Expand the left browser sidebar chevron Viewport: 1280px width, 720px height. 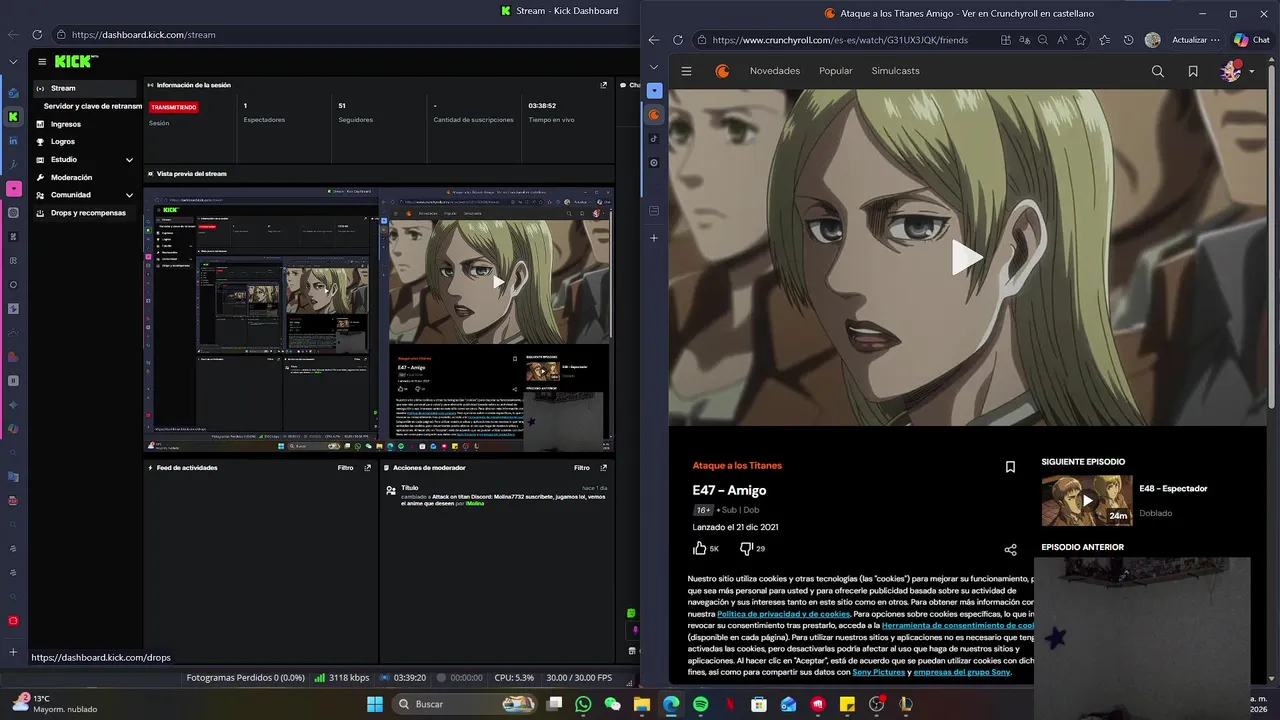pos(13,62)
